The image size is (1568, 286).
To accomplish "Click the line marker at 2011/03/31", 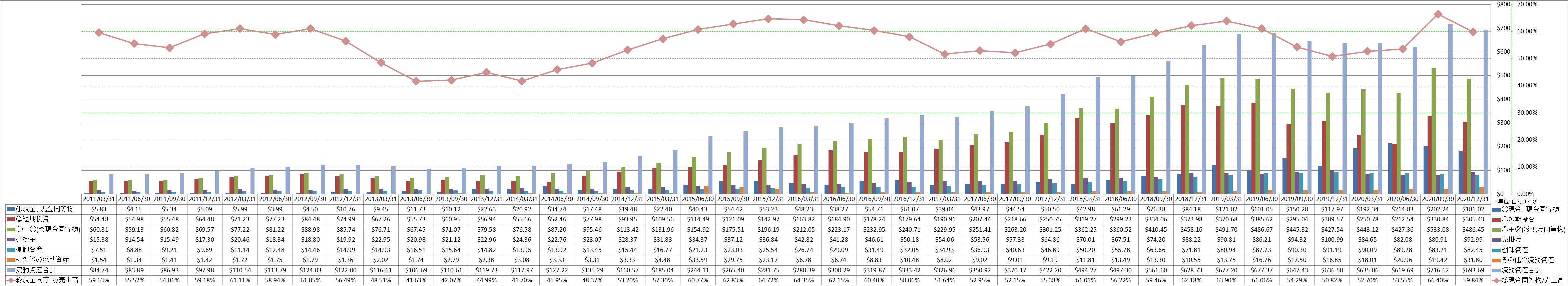I will click(99, 32).
